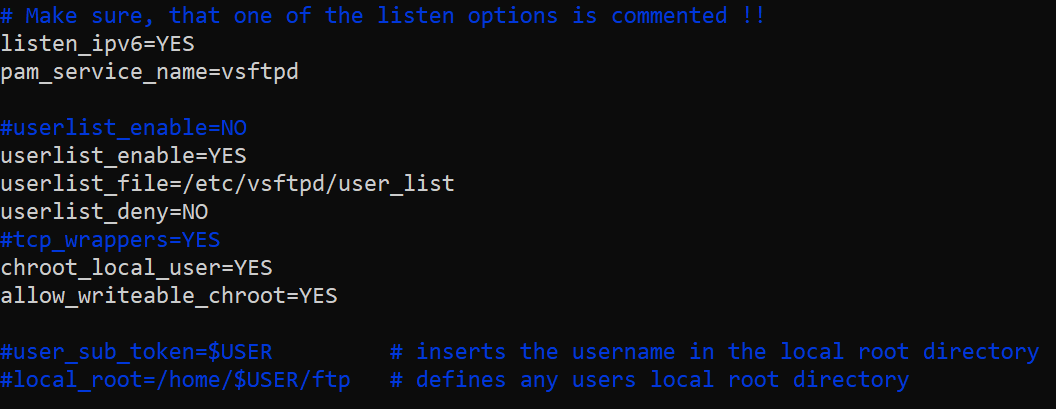Image resolution: width=1056 pixels, height=409 pixels.
Task: Click the 'defines any users local root' comment
Action: [x=650, y=379]
